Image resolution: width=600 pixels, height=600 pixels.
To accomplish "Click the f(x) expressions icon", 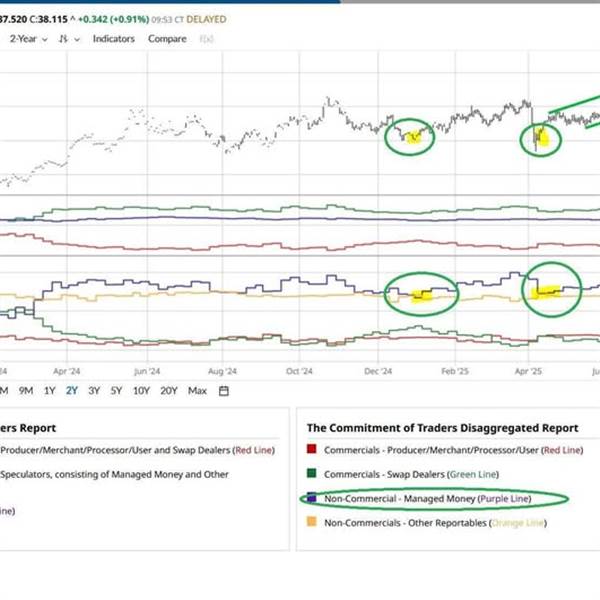I will [x=207, y=39].
